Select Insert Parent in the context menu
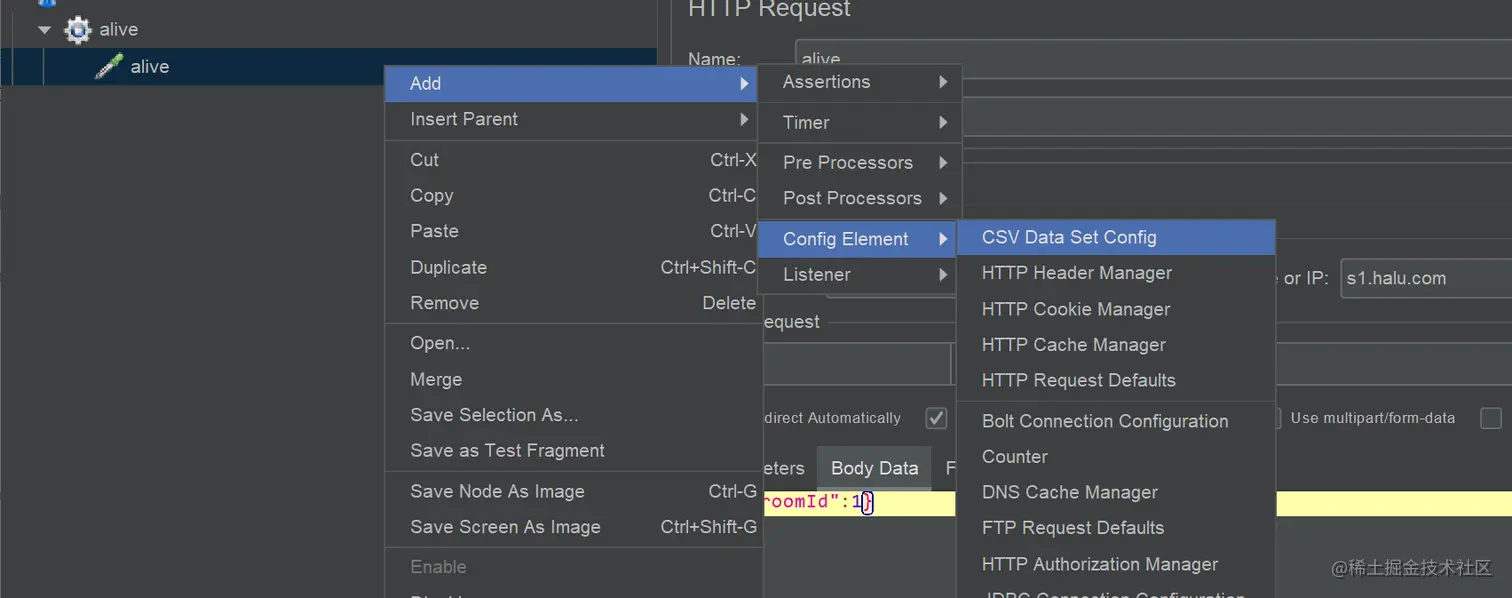This screenshot has width=1512, height=598. tap(464, 119)
